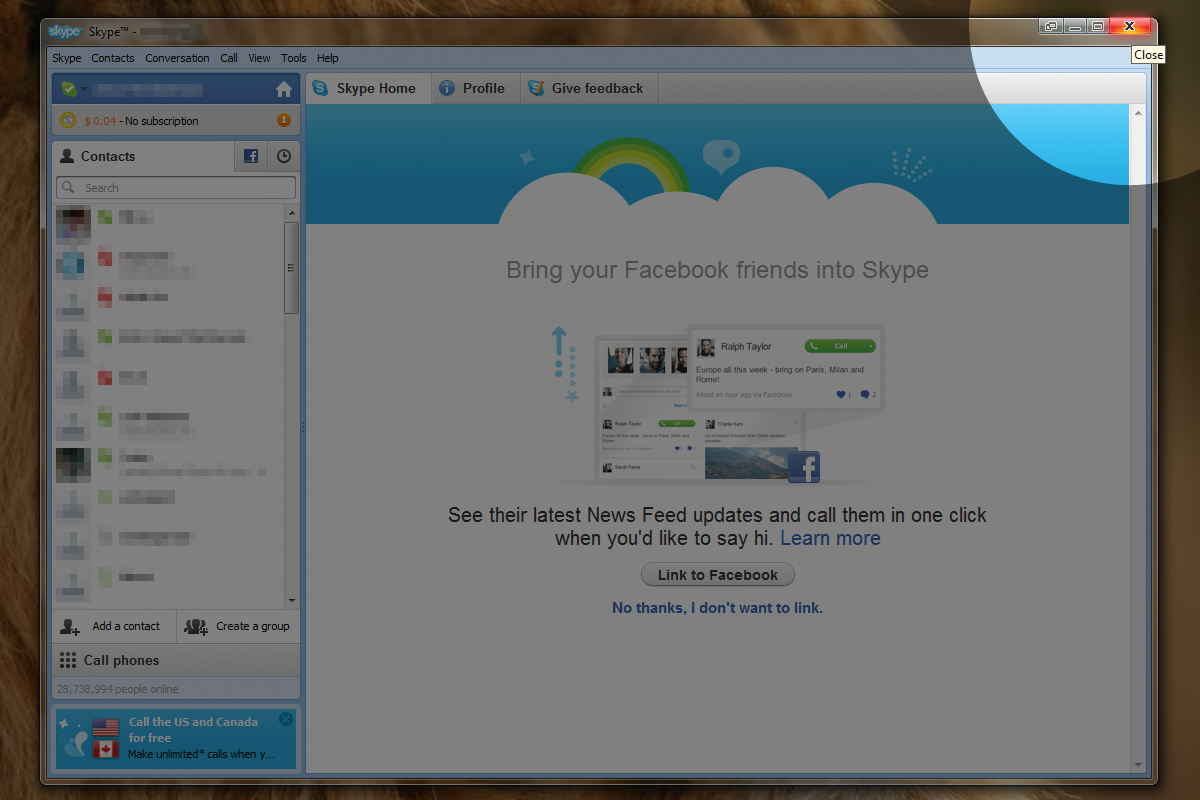Click the contact list scrollbar up arrow
The width and height of the screenshot is (1200, 800).
click(x=292, y=213)
